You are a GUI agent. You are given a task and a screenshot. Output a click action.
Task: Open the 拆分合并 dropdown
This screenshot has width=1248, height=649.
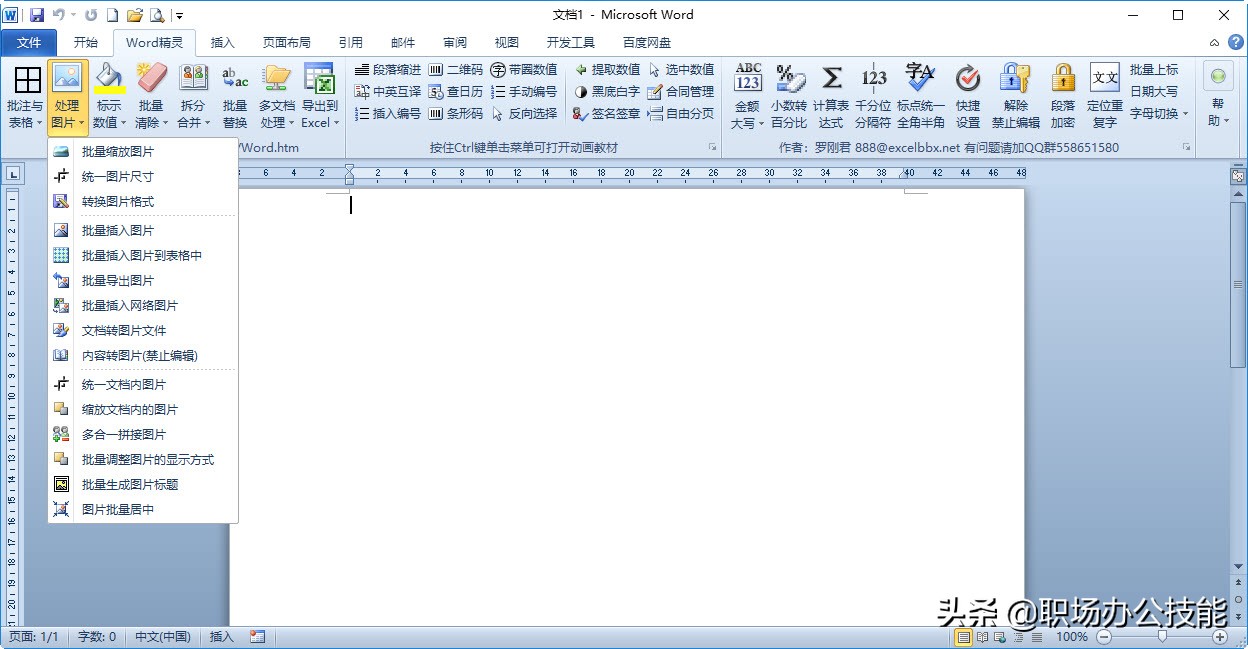point(193,97)
